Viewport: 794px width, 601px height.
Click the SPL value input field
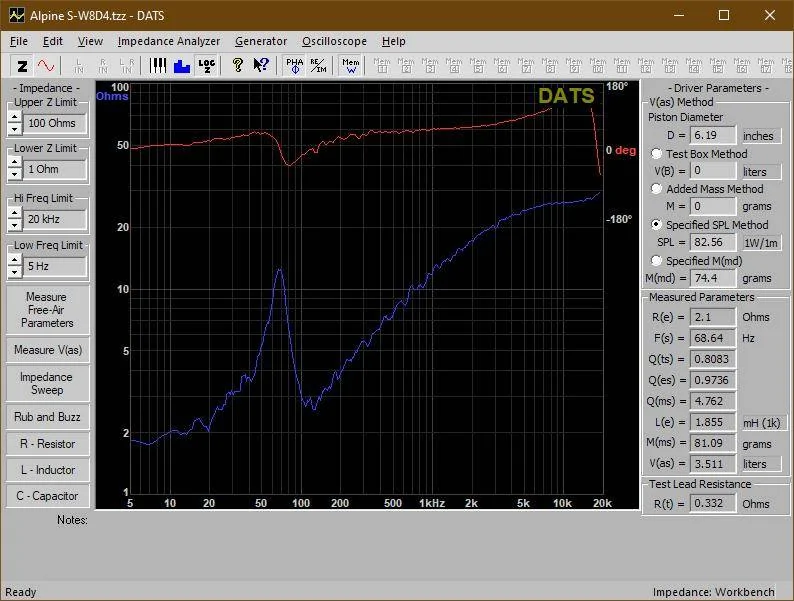click(x=712, y=242)
